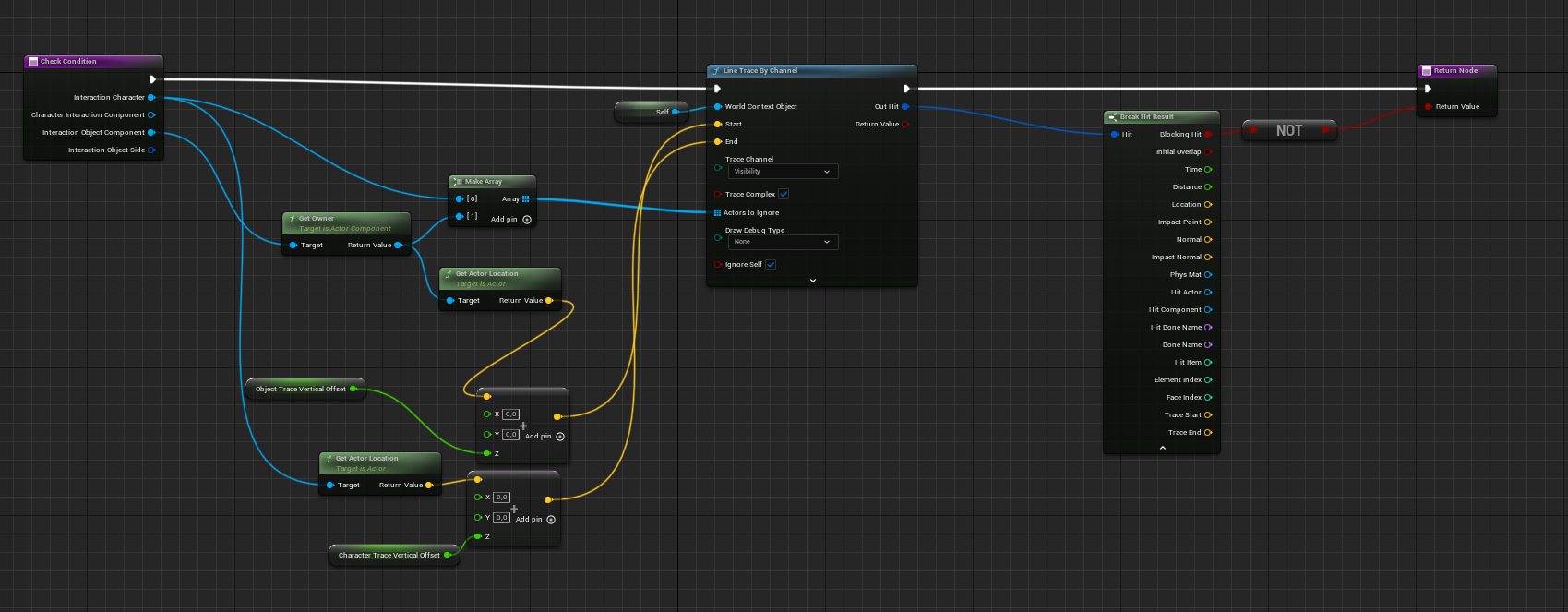The height and width of the screenshot is (612, 1568).
Task: Click the Interaction Object Side pin
Action: click(151, 150)
